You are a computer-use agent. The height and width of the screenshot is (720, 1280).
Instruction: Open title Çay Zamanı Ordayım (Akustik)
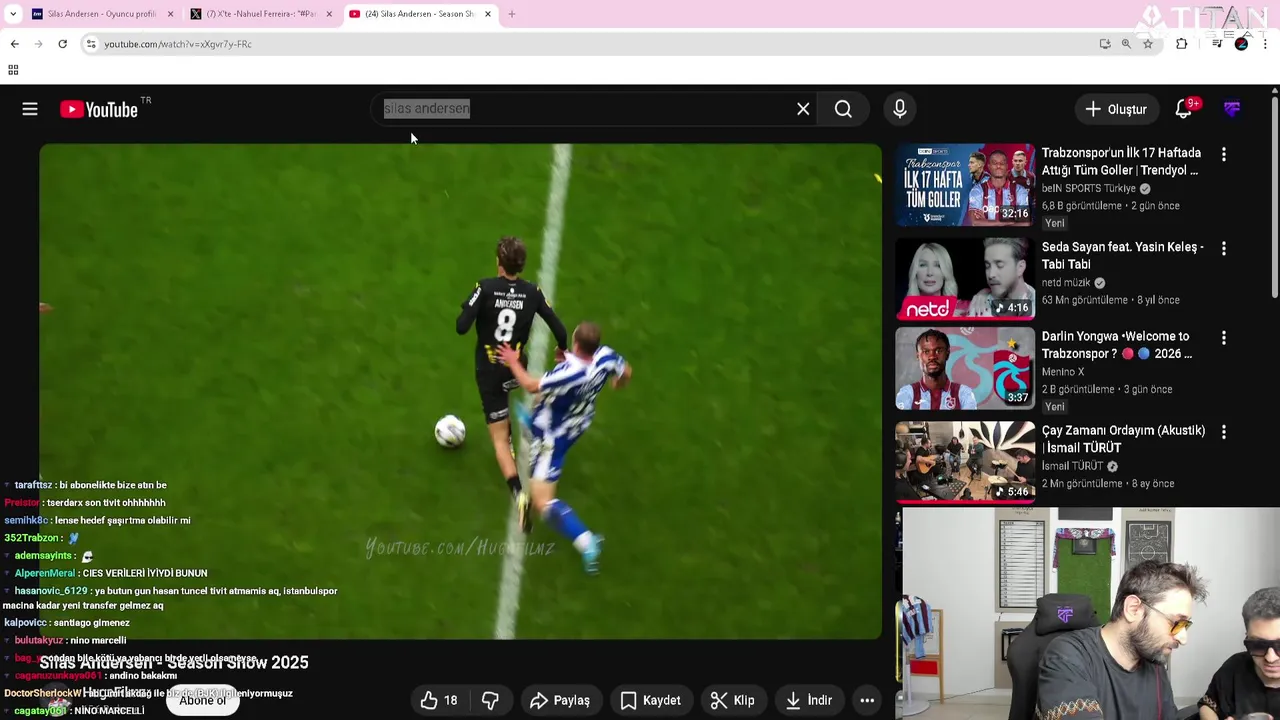point(1123,439)
